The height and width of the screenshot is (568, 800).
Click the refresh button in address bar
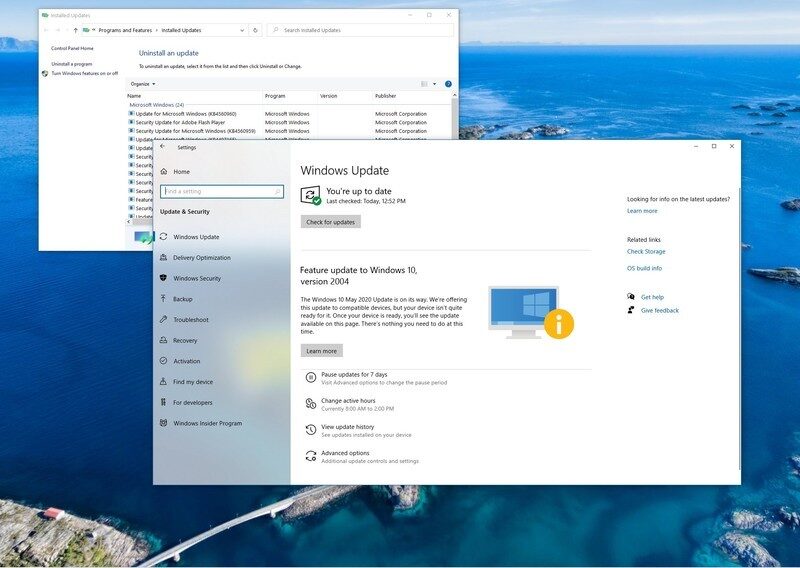click(255, 30)
